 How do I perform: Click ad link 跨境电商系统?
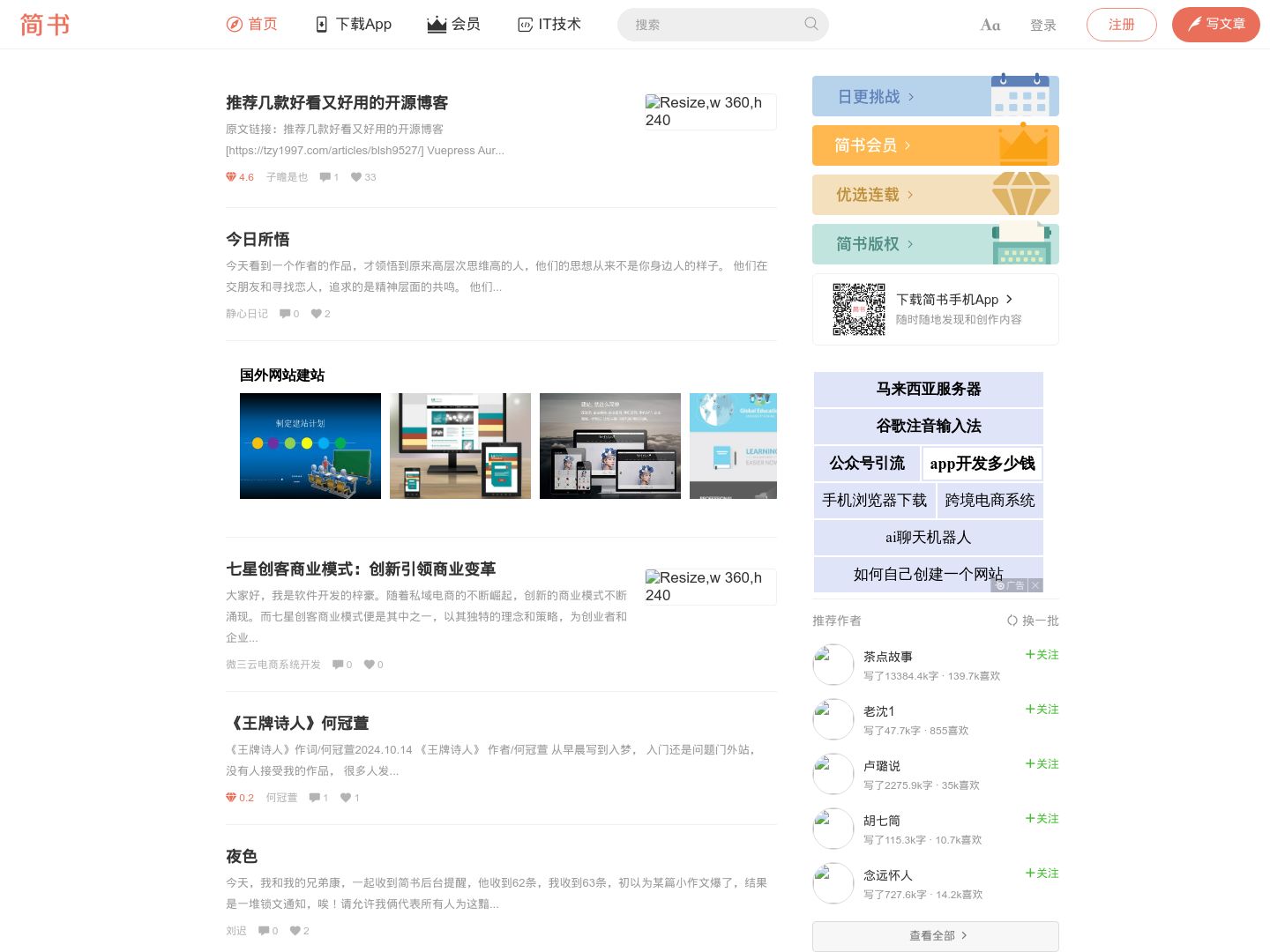tap(990, 501)
